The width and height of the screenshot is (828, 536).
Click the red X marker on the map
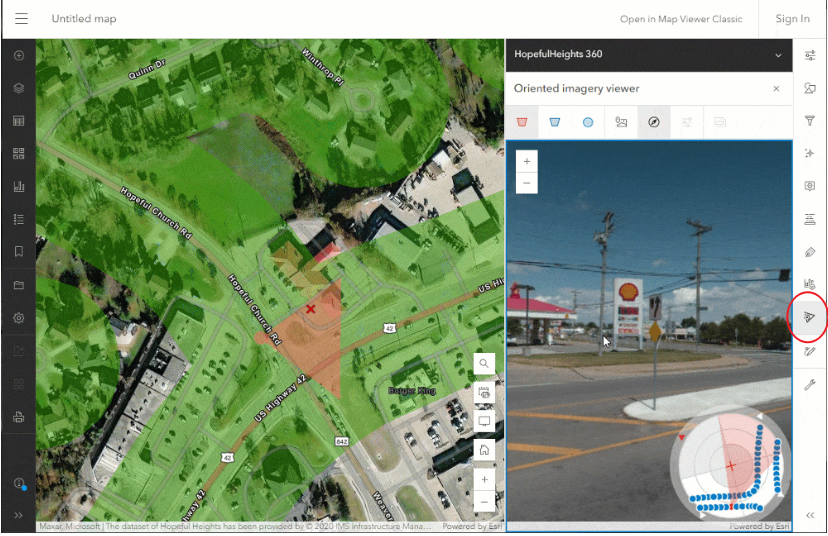tap(310, 309)
